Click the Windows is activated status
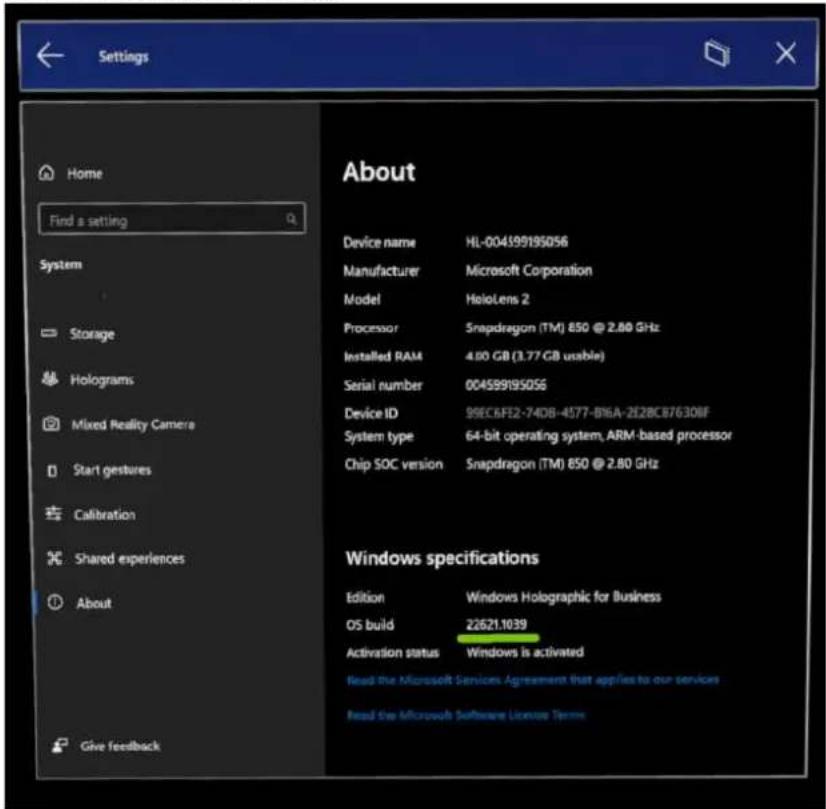826x809 pixels. point(525,652)
